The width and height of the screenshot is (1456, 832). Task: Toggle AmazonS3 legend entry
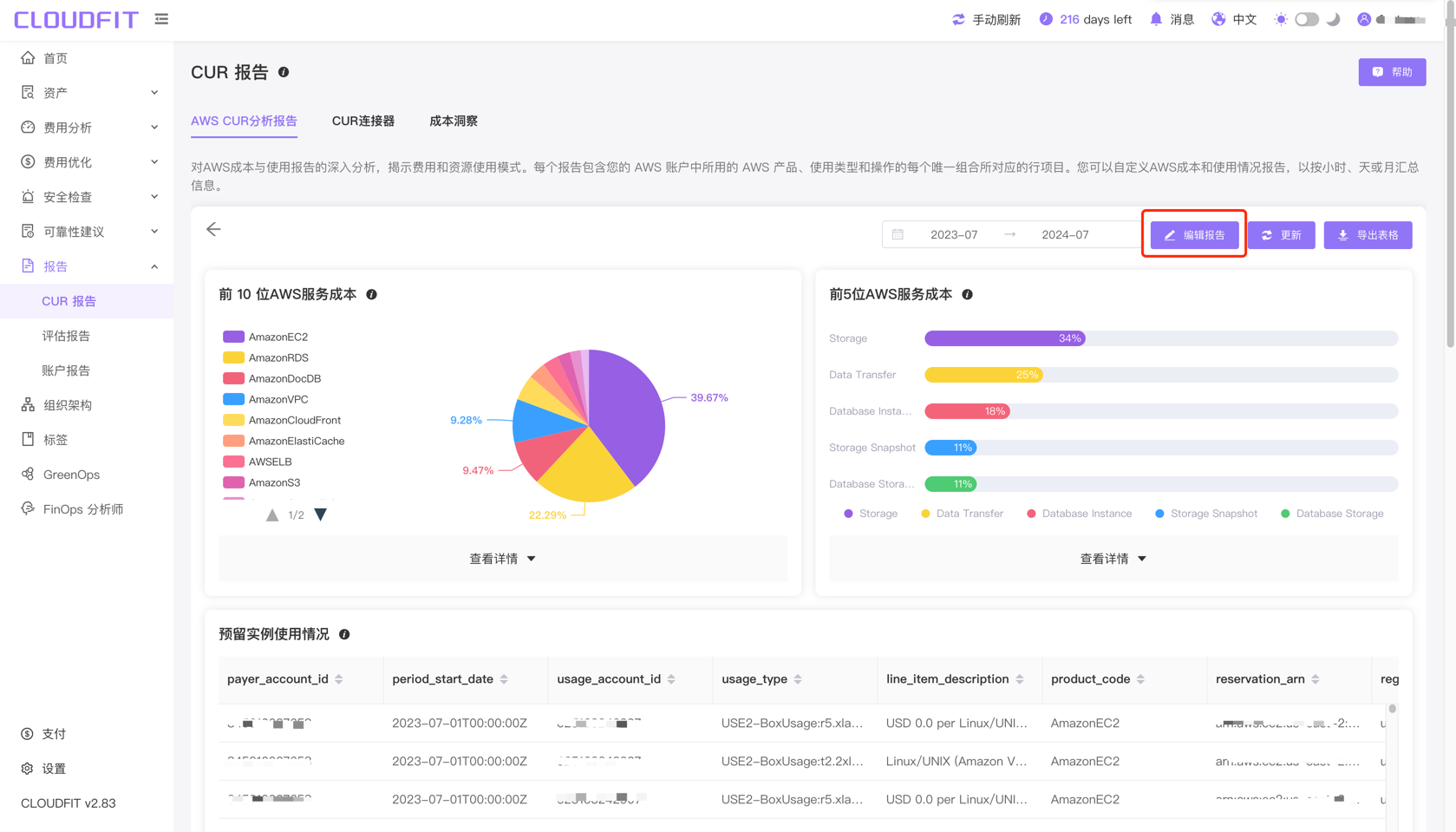click(261, 482)
